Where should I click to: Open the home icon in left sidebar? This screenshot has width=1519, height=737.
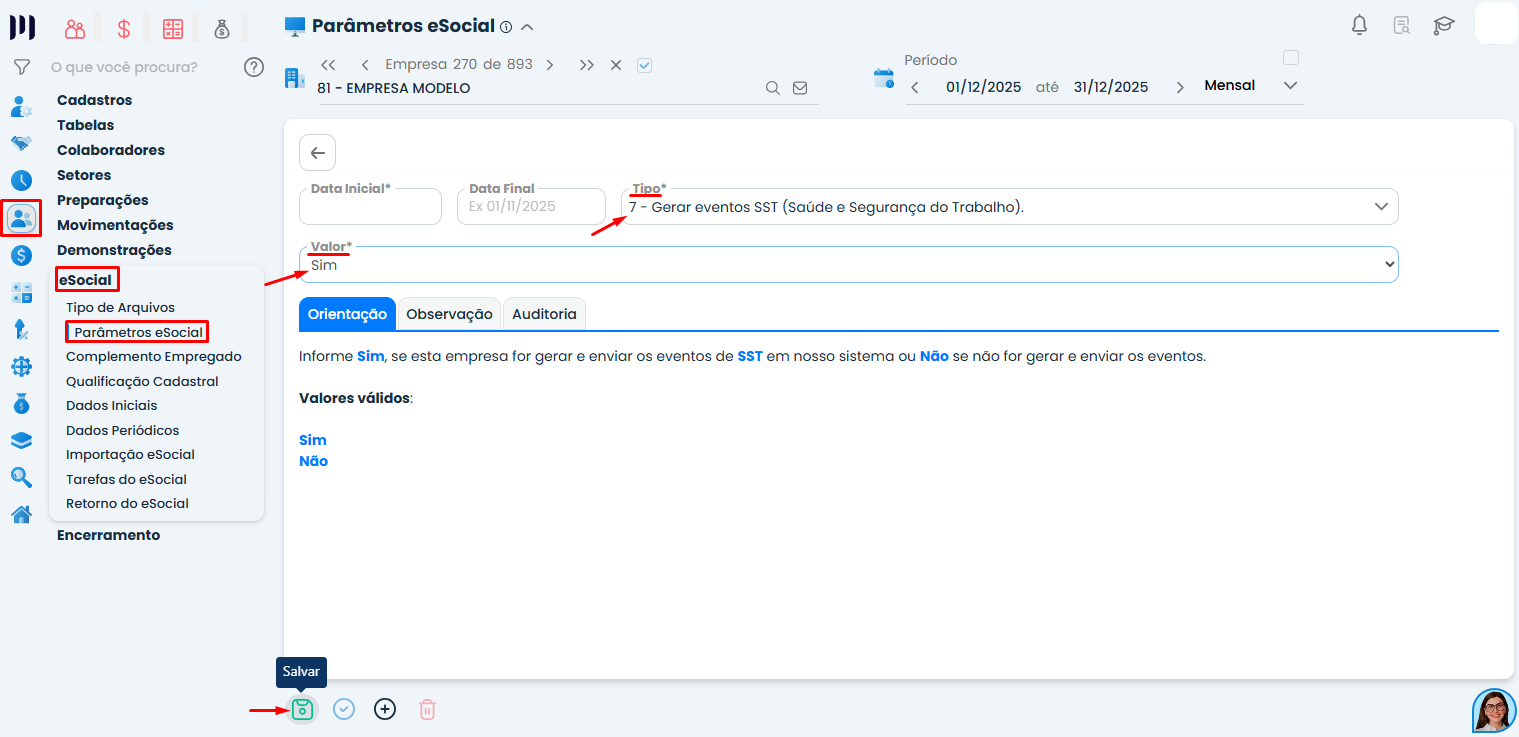(x=21, y=515)
